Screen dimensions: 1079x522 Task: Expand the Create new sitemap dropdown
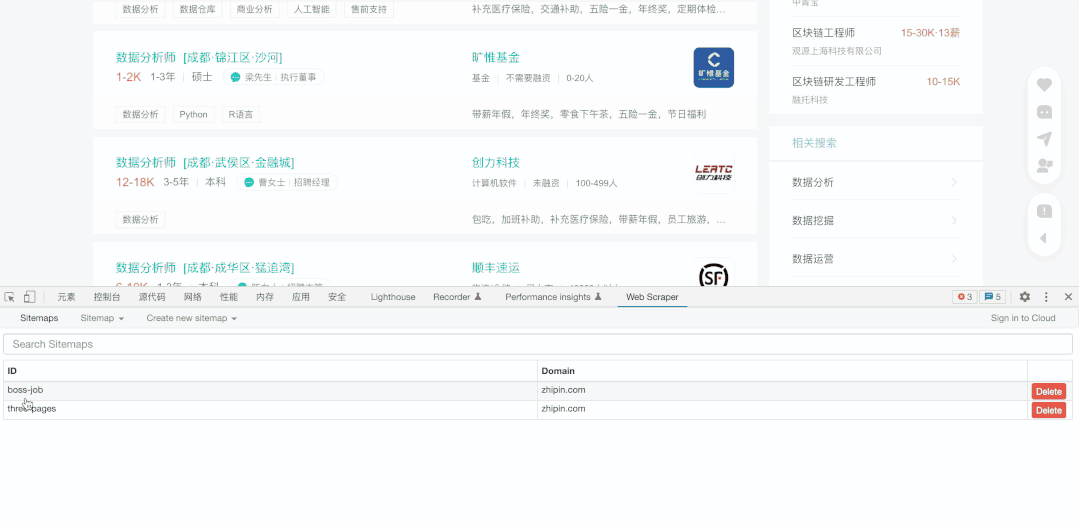tap(191, 318)
